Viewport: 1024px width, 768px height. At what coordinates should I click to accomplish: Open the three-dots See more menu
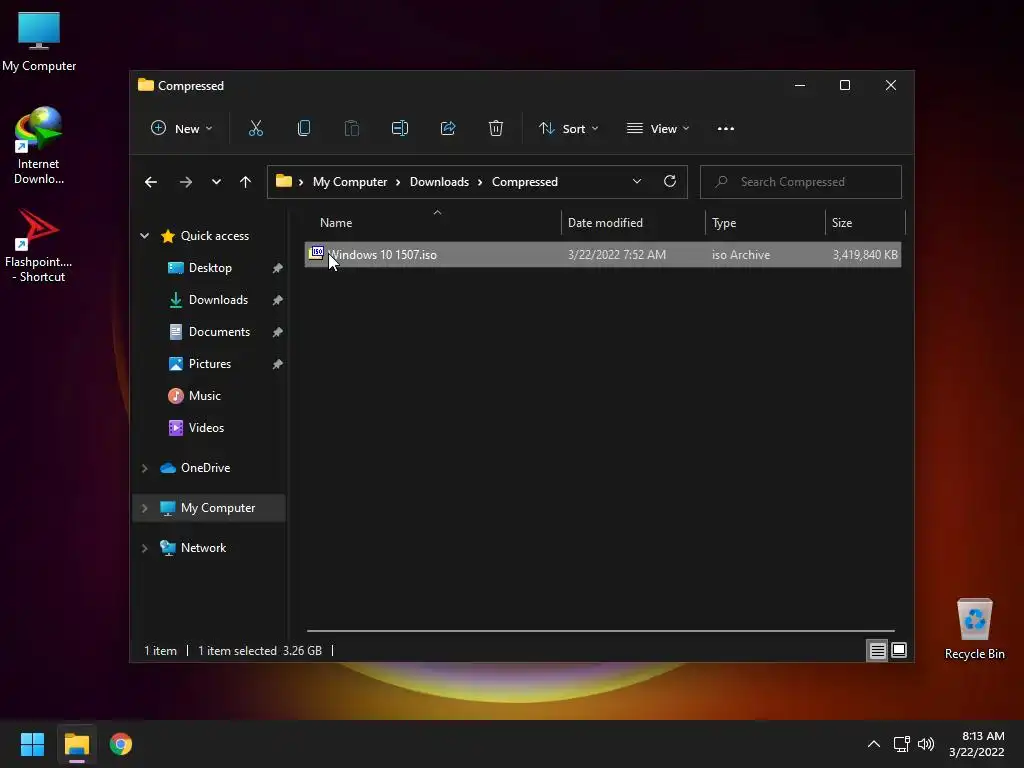click(726, 129)
